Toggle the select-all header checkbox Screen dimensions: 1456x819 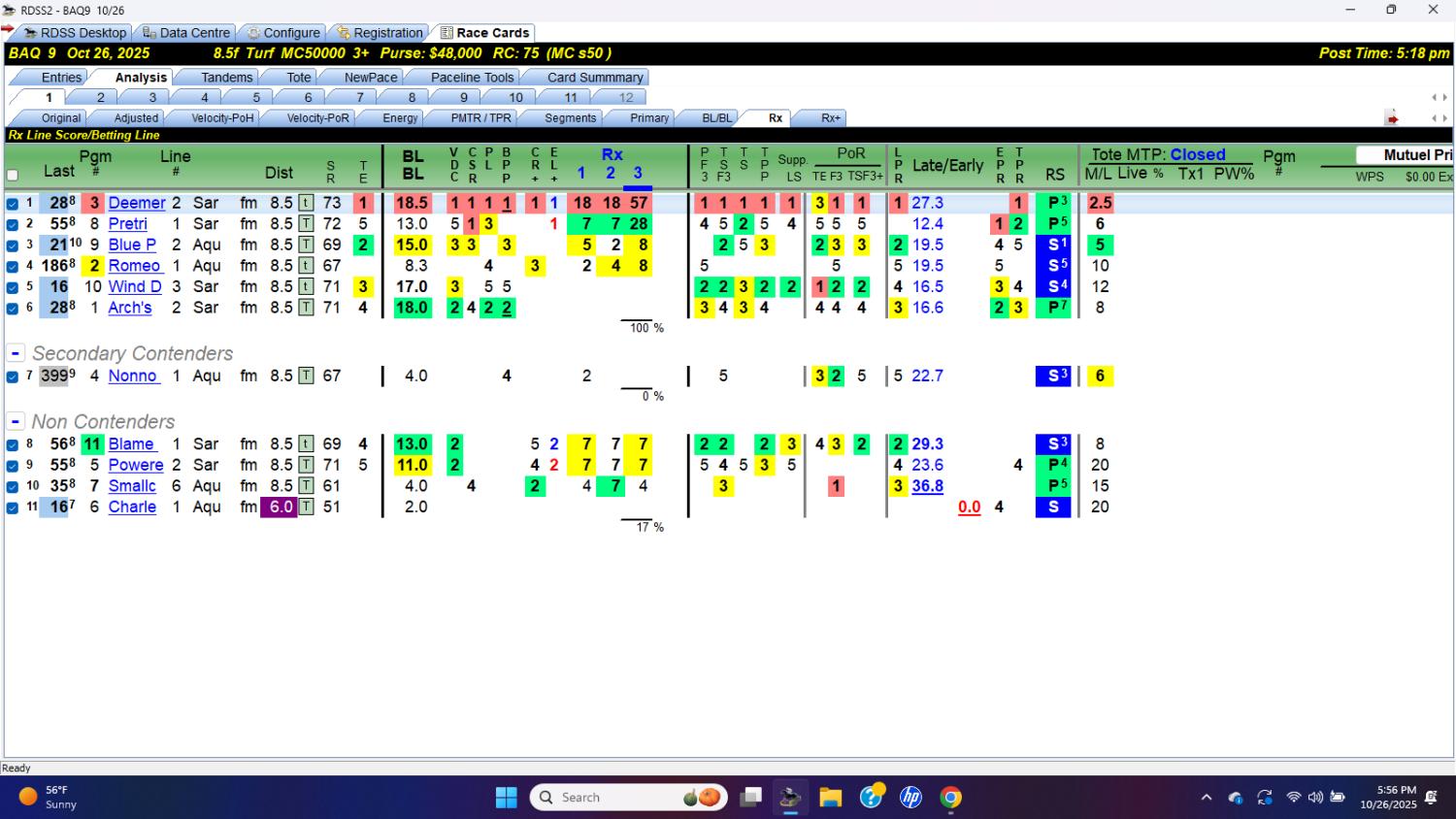pyautogui.click(x=13, y=176)
